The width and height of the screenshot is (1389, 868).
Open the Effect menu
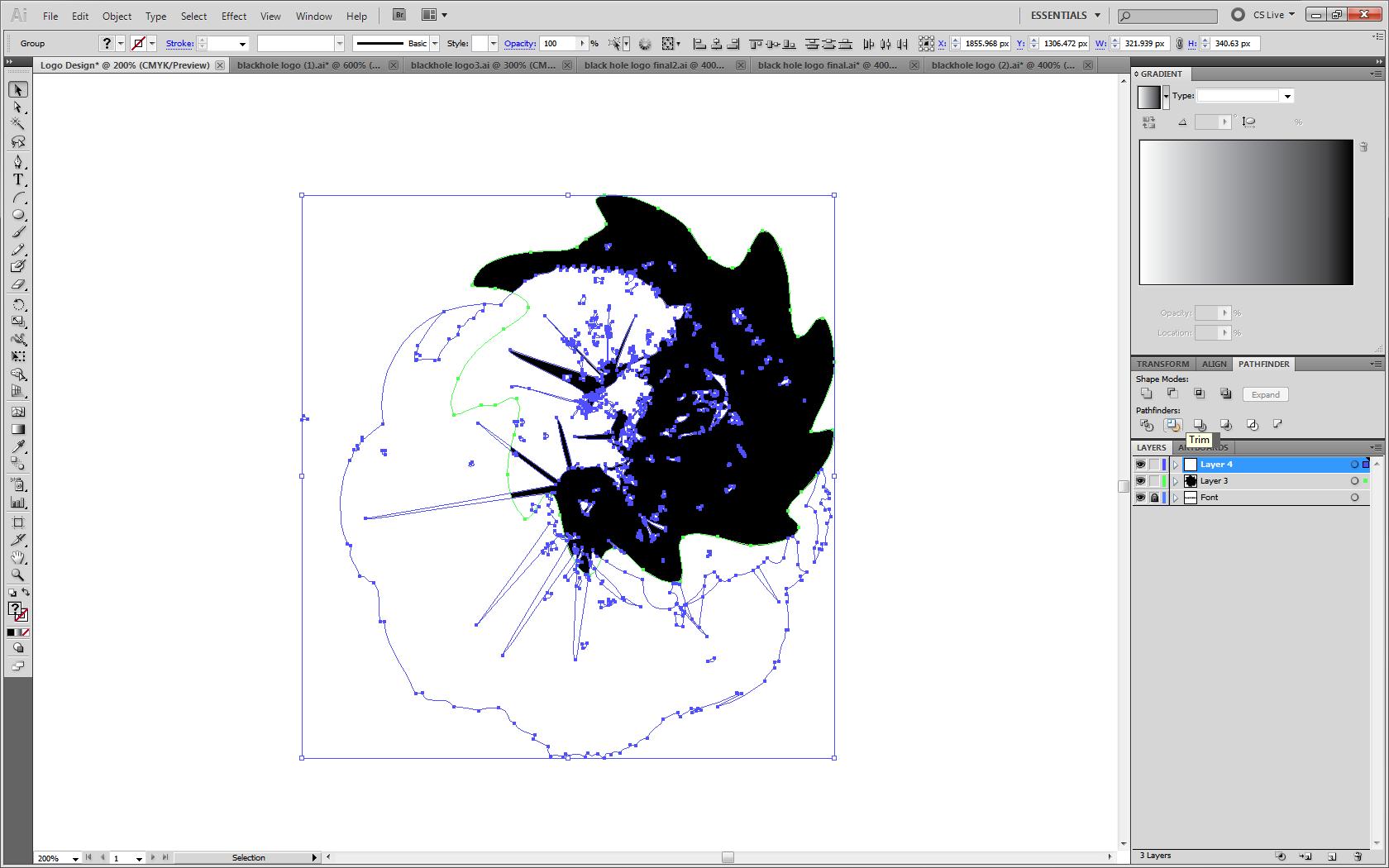point(233,16)
